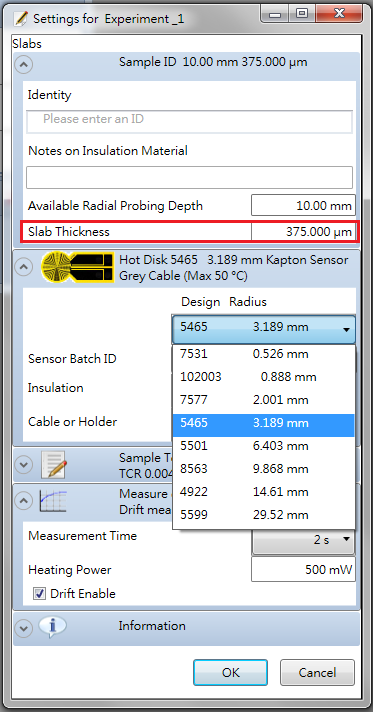Click the Identity input field

(189, 121)
